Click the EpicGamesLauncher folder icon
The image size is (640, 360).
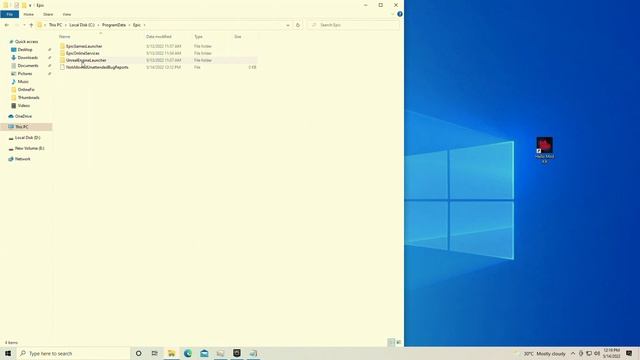click(x=62, y=47)
